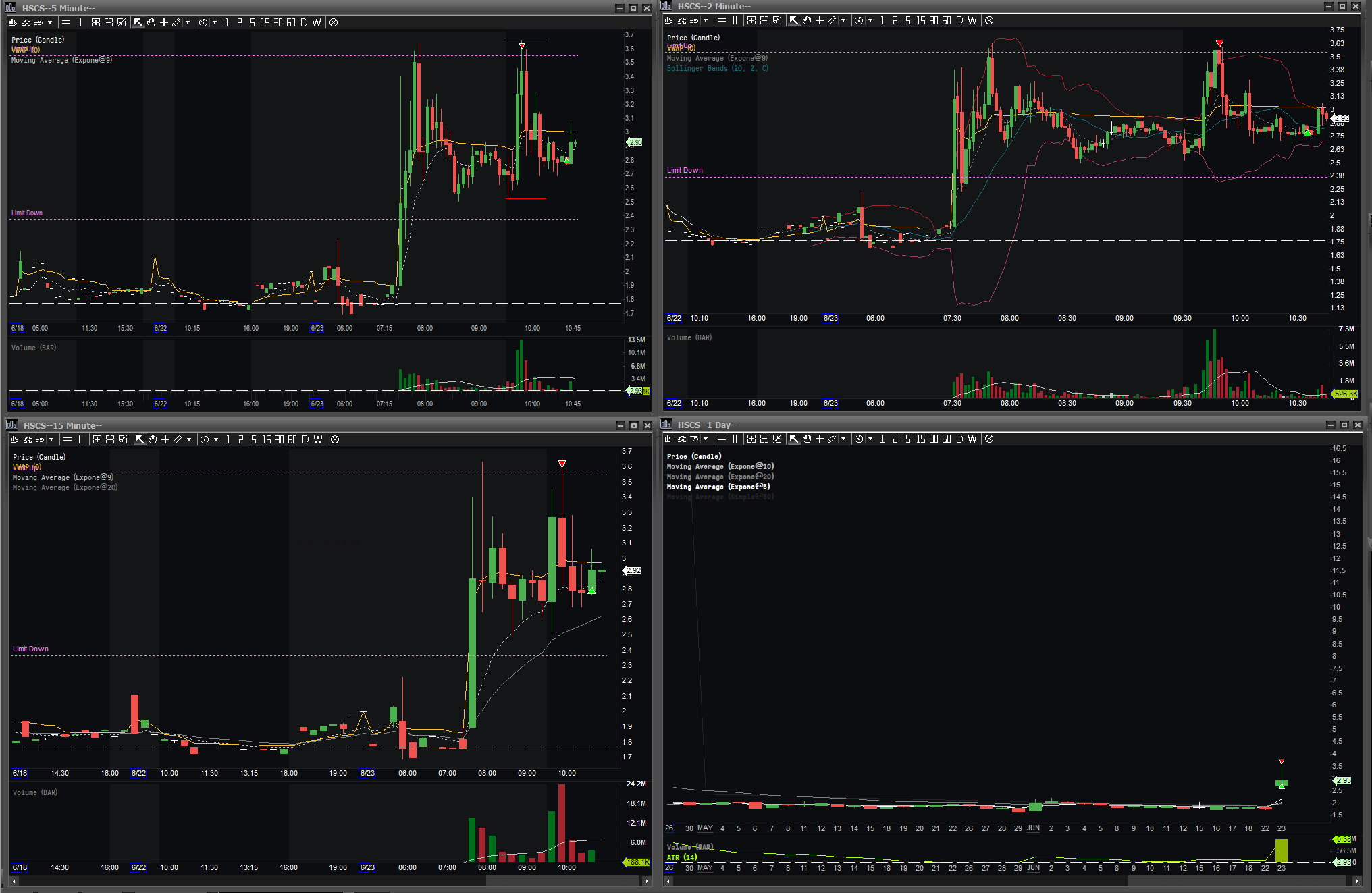Click Bollinger Bands indicator label in 2 Minute chart
Screen dimensions: 1372x893
[x=718, y=68]
